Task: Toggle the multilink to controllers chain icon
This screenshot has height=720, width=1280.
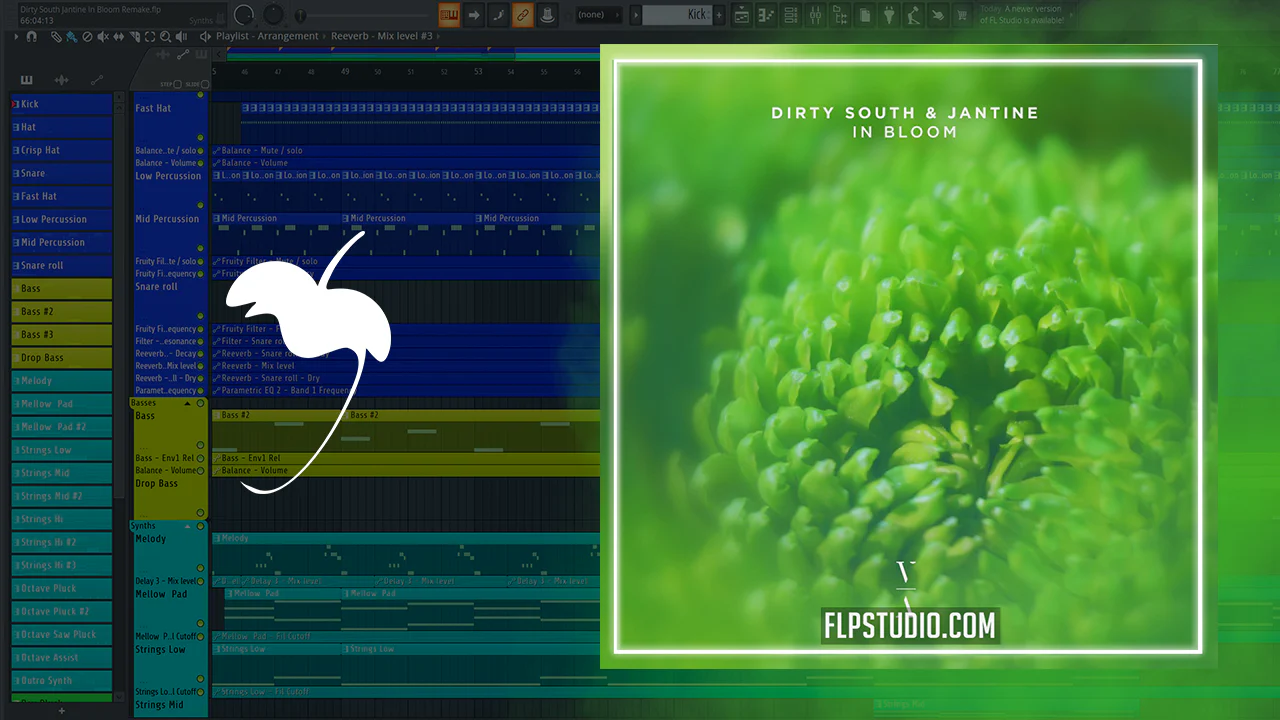Action: (522, 15)
